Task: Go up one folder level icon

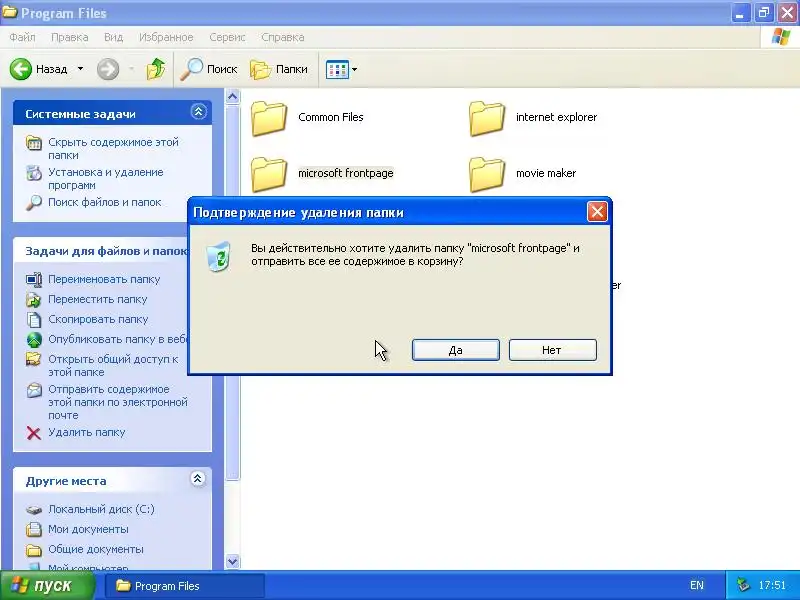Action: click(156, 69)
